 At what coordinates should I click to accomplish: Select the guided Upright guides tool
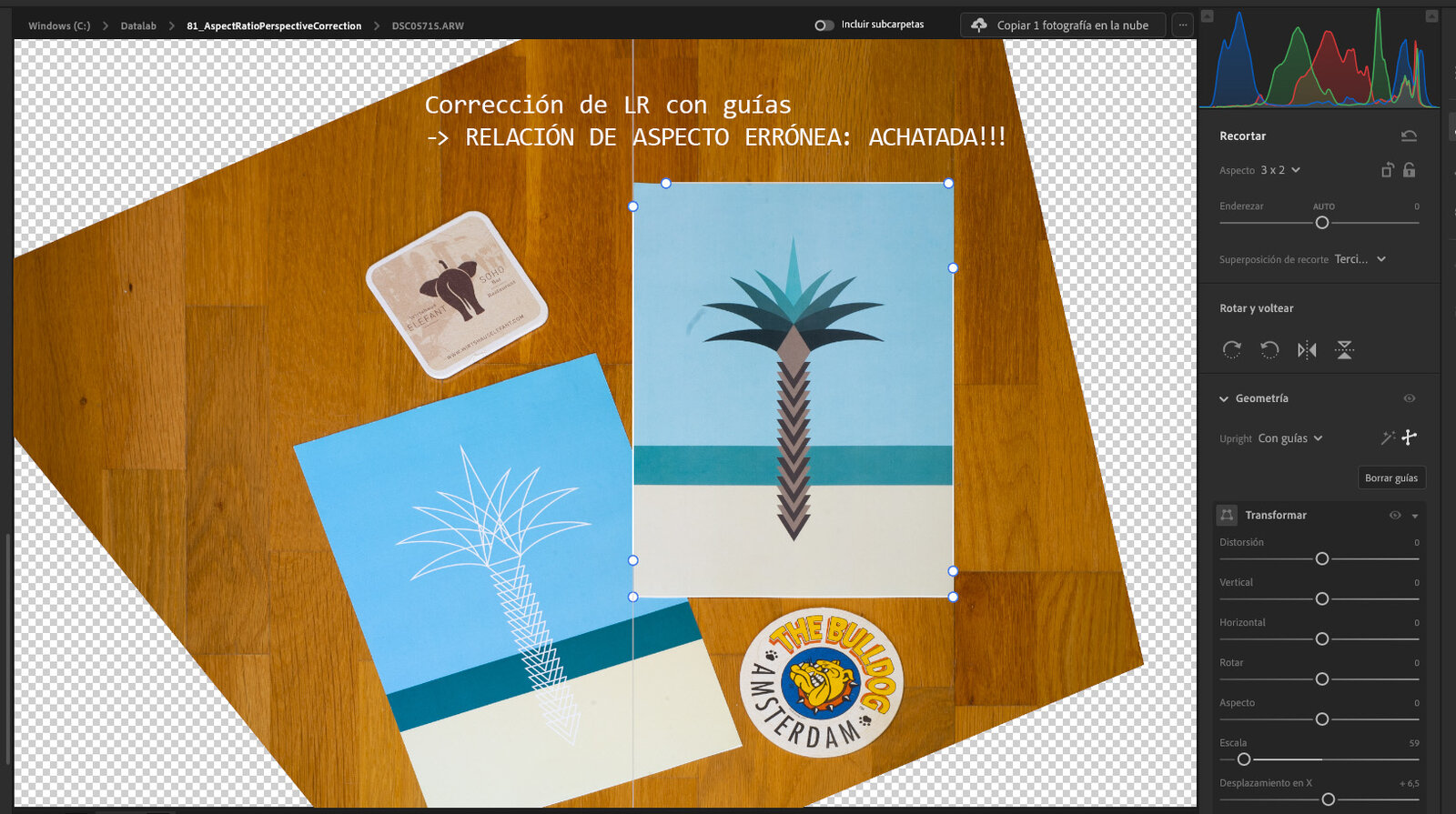click(1410, 437)
